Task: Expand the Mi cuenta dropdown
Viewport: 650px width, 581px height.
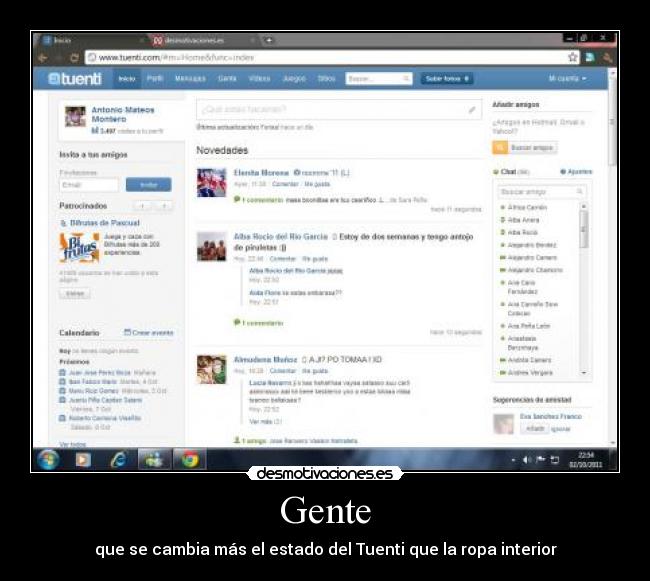Action: pos(567,78)
